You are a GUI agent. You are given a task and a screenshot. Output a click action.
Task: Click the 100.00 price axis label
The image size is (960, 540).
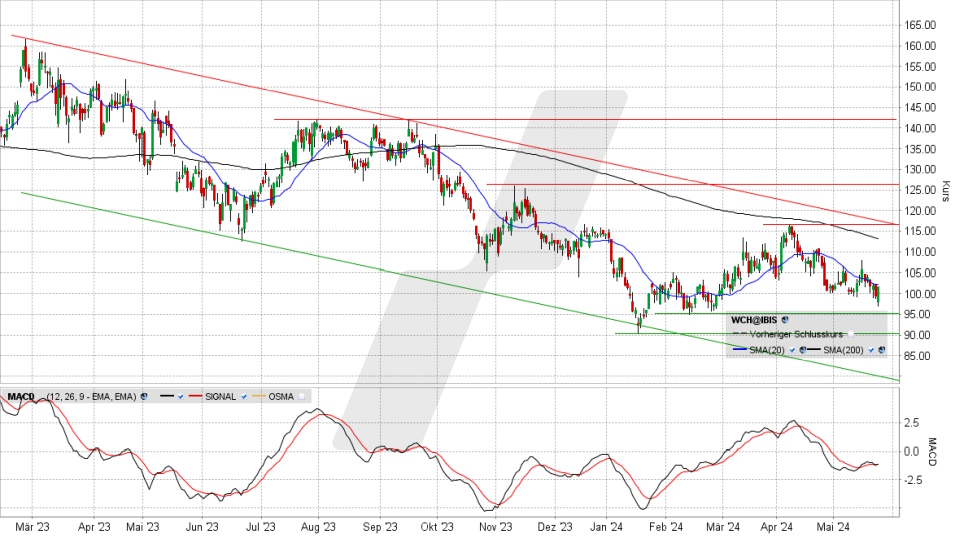tap(920, 294)
